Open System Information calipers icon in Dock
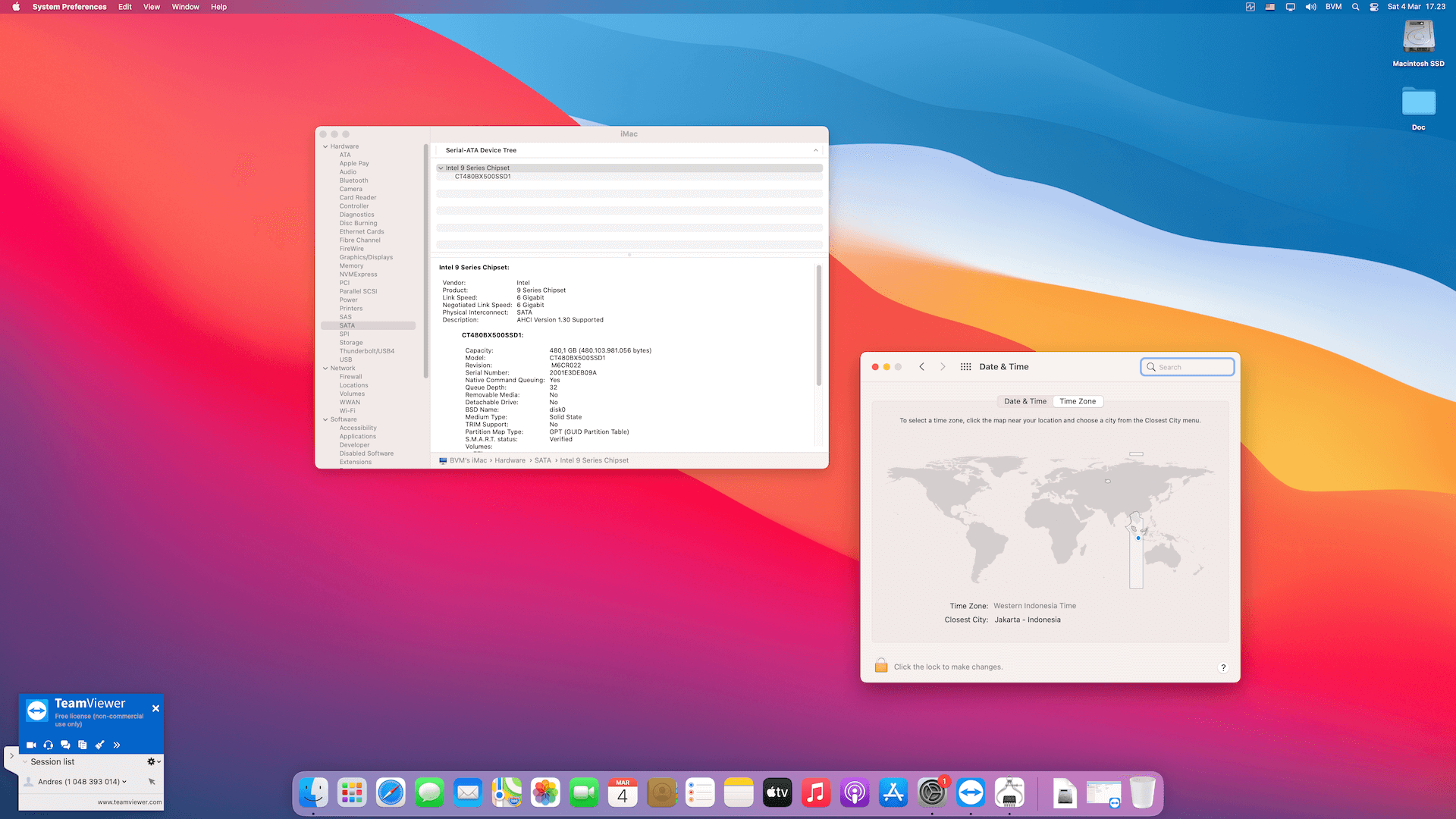Image resolution: width=1456 pixels, height=819 pixels. pyautogui.click(x=1009, y=793)
